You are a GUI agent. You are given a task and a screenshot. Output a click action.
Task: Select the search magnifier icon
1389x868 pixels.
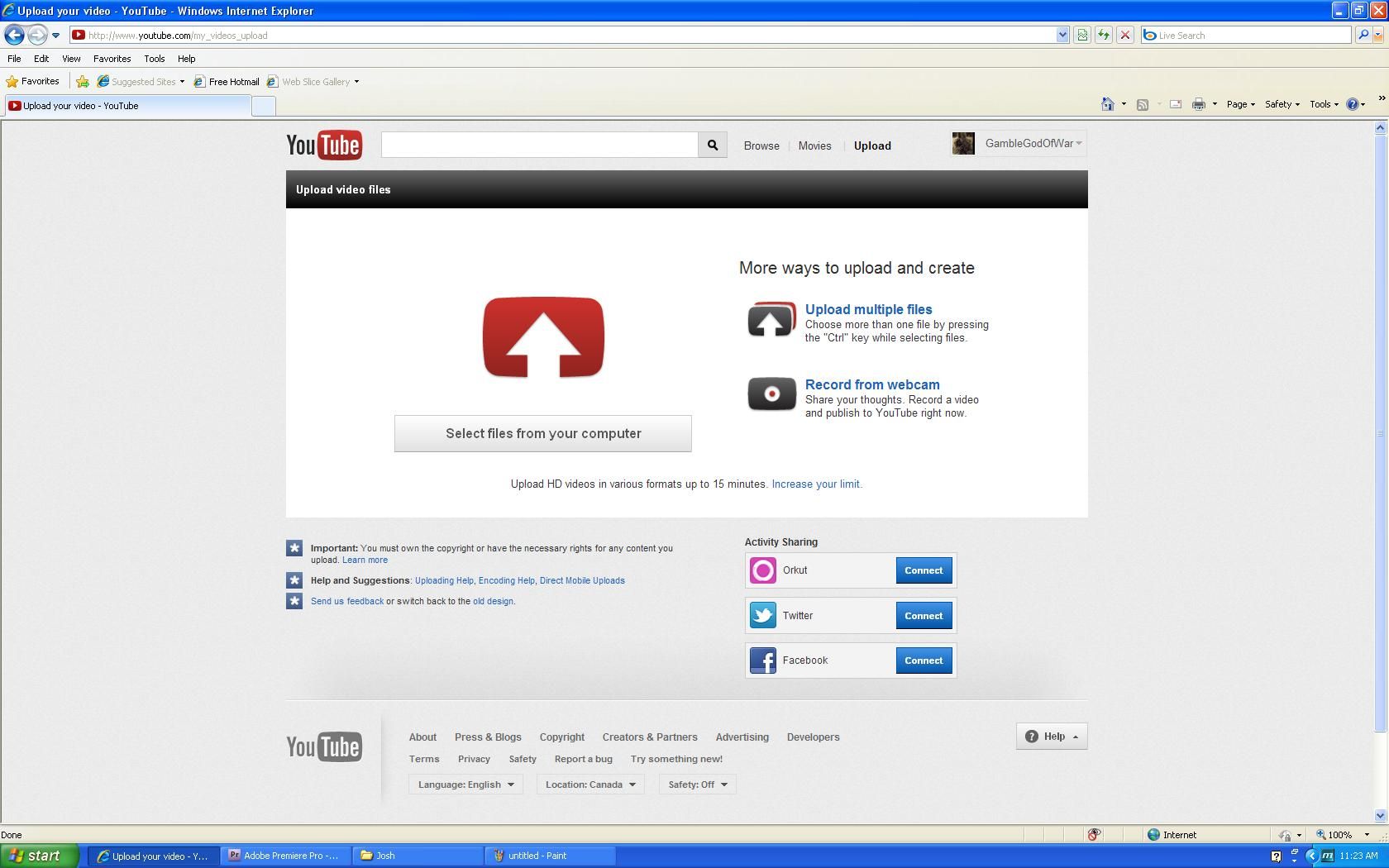(x=712, y=145)
